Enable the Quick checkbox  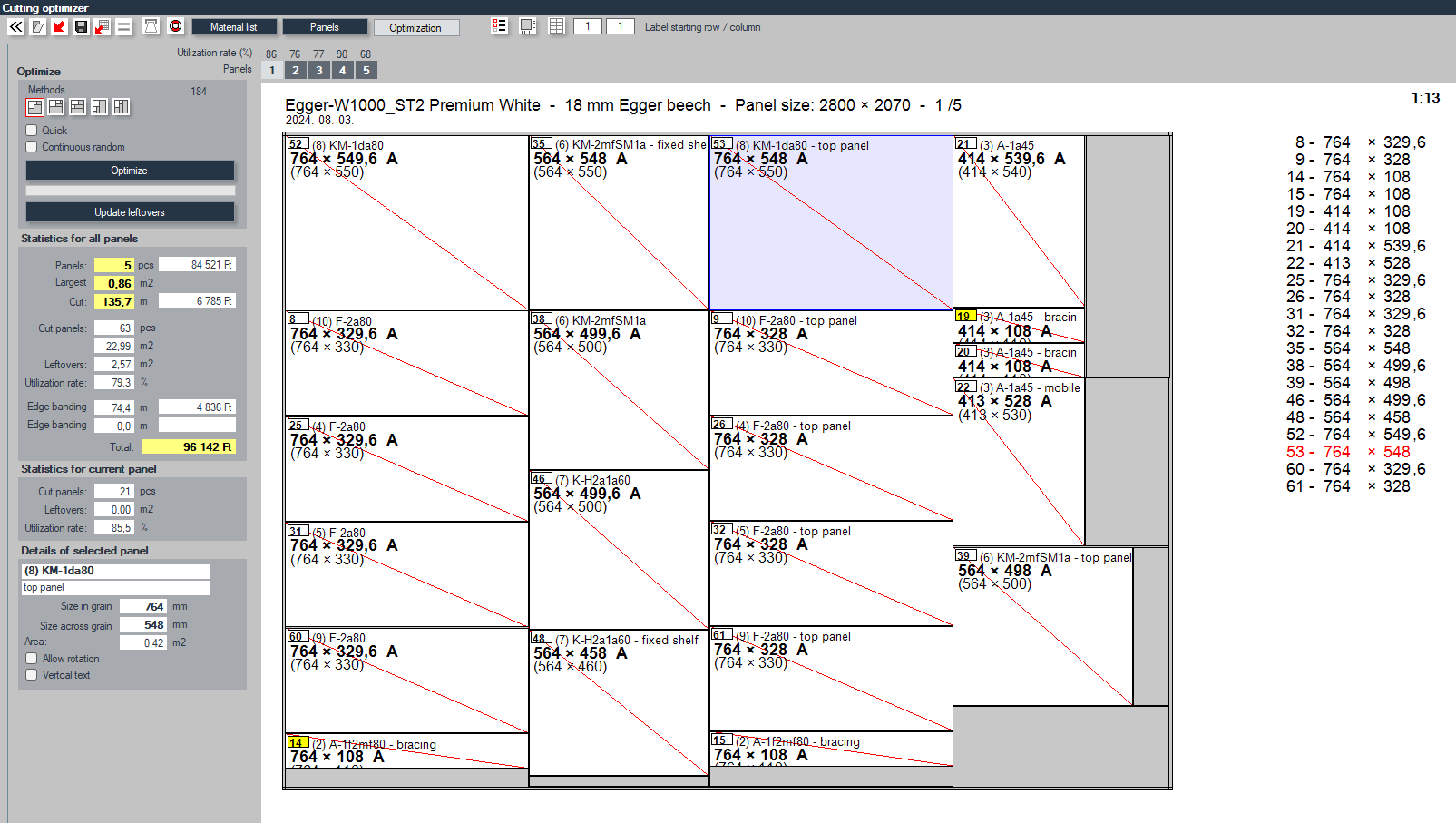pos(32,131)
